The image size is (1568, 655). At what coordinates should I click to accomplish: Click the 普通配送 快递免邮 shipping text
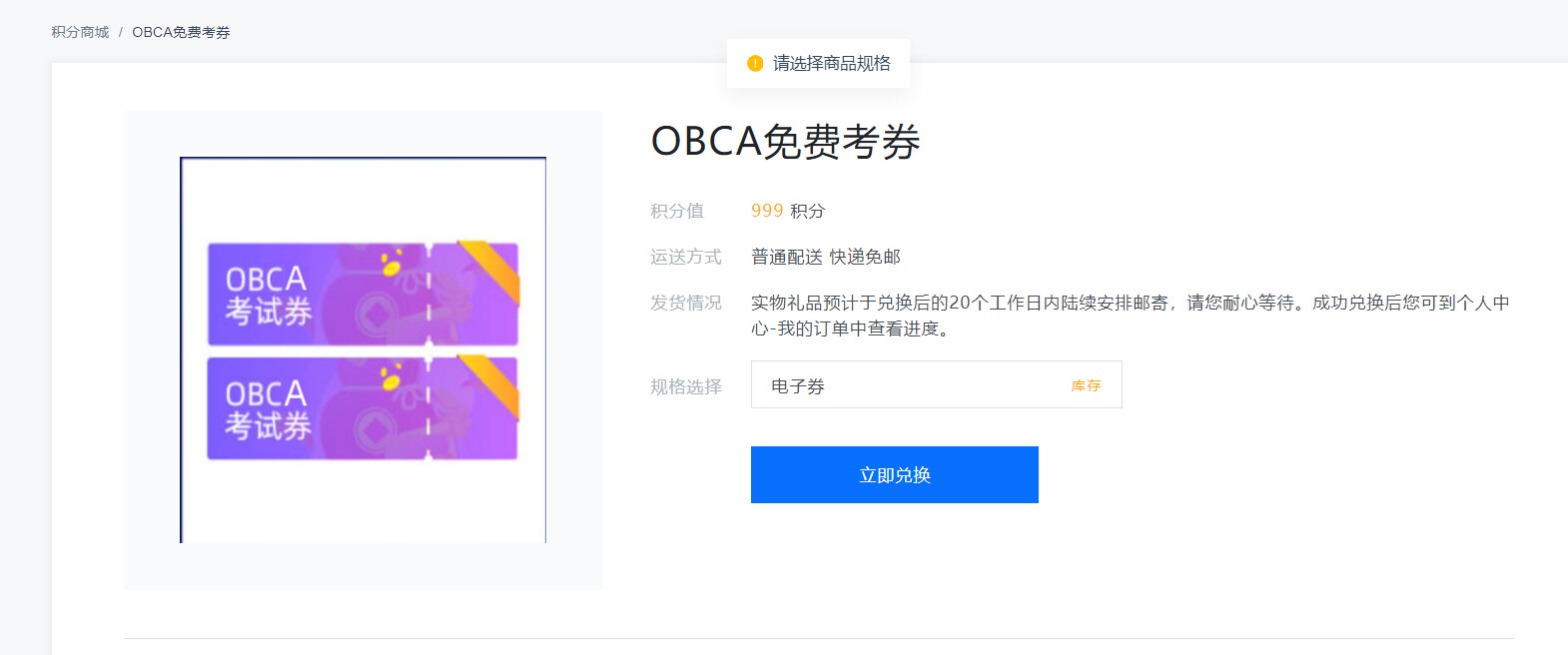click(x=826, y=257)
